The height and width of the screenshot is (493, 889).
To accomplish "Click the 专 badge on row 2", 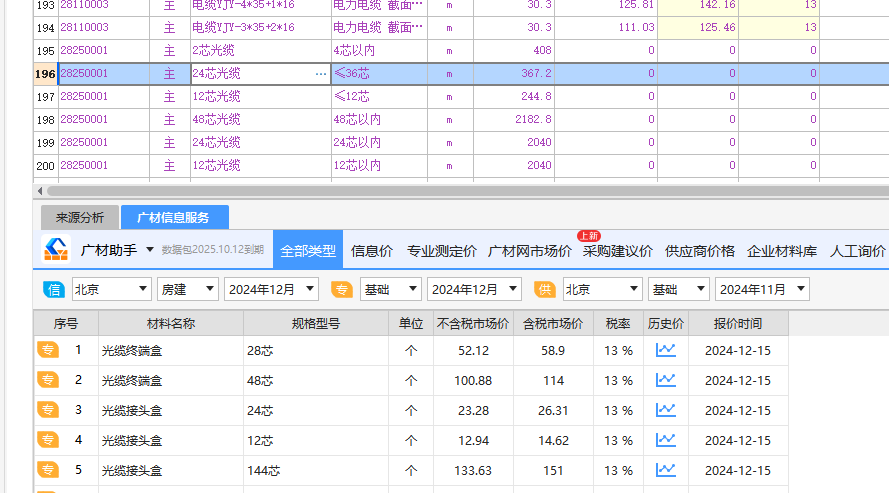I will [x=48, y=380].
